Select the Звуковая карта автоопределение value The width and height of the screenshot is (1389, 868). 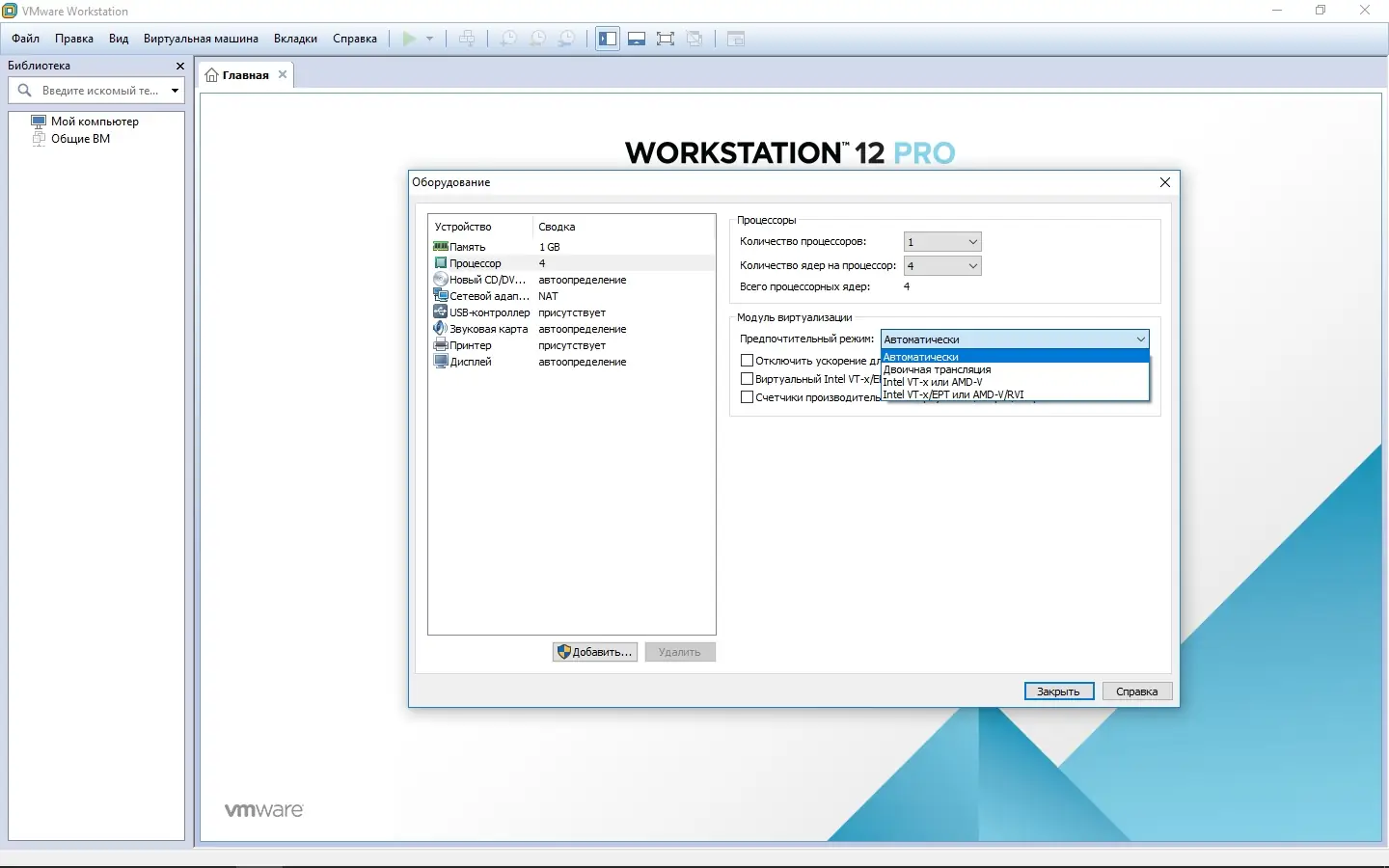tap(583, 329)
